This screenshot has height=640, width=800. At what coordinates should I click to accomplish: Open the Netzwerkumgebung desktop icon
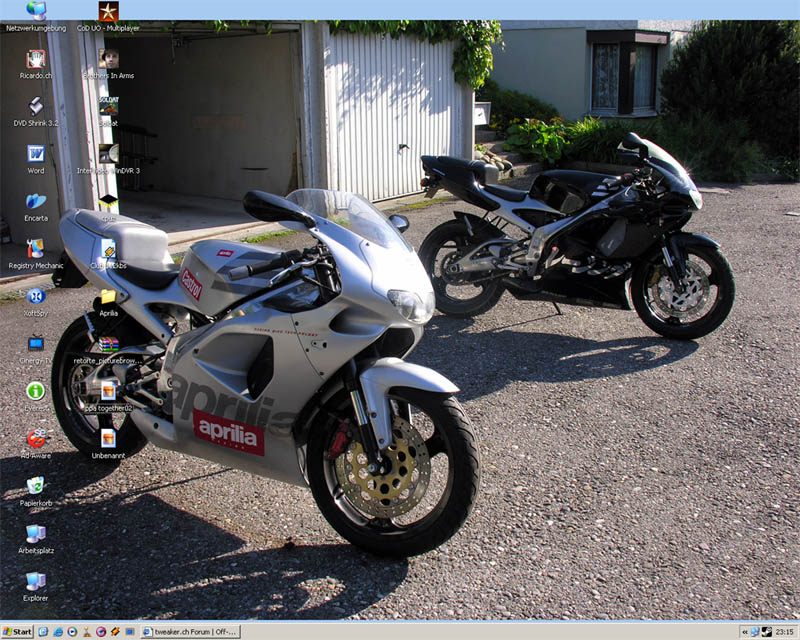[36, 12]
